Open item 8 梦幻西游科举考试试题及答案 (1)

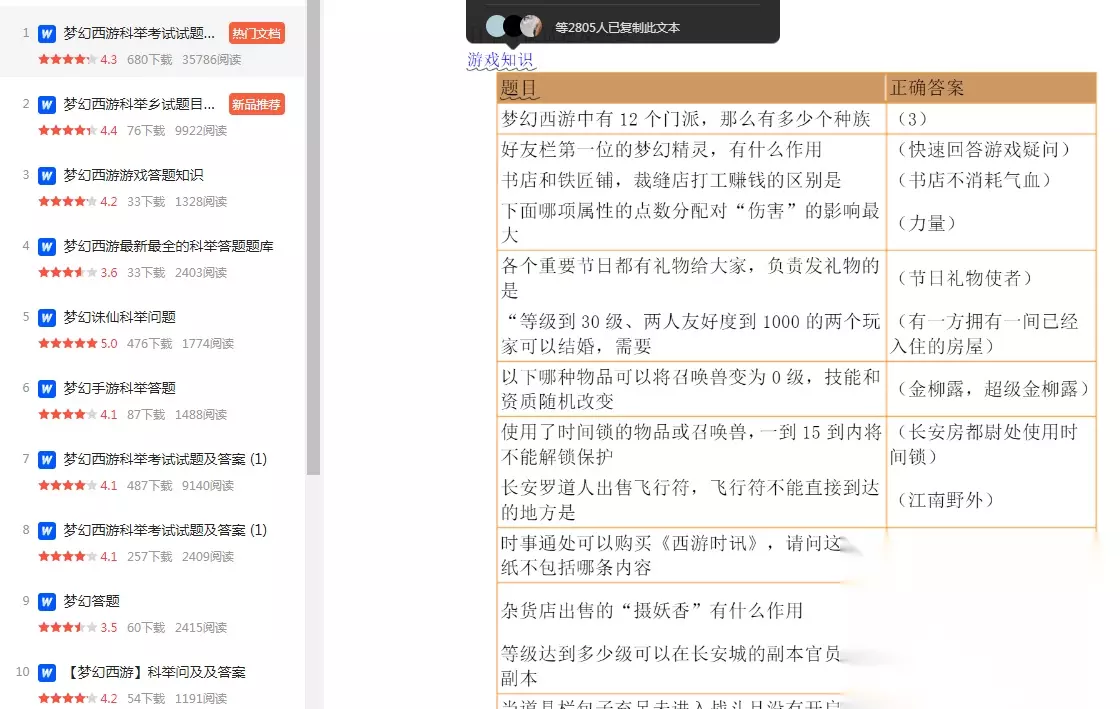[165, 531]
